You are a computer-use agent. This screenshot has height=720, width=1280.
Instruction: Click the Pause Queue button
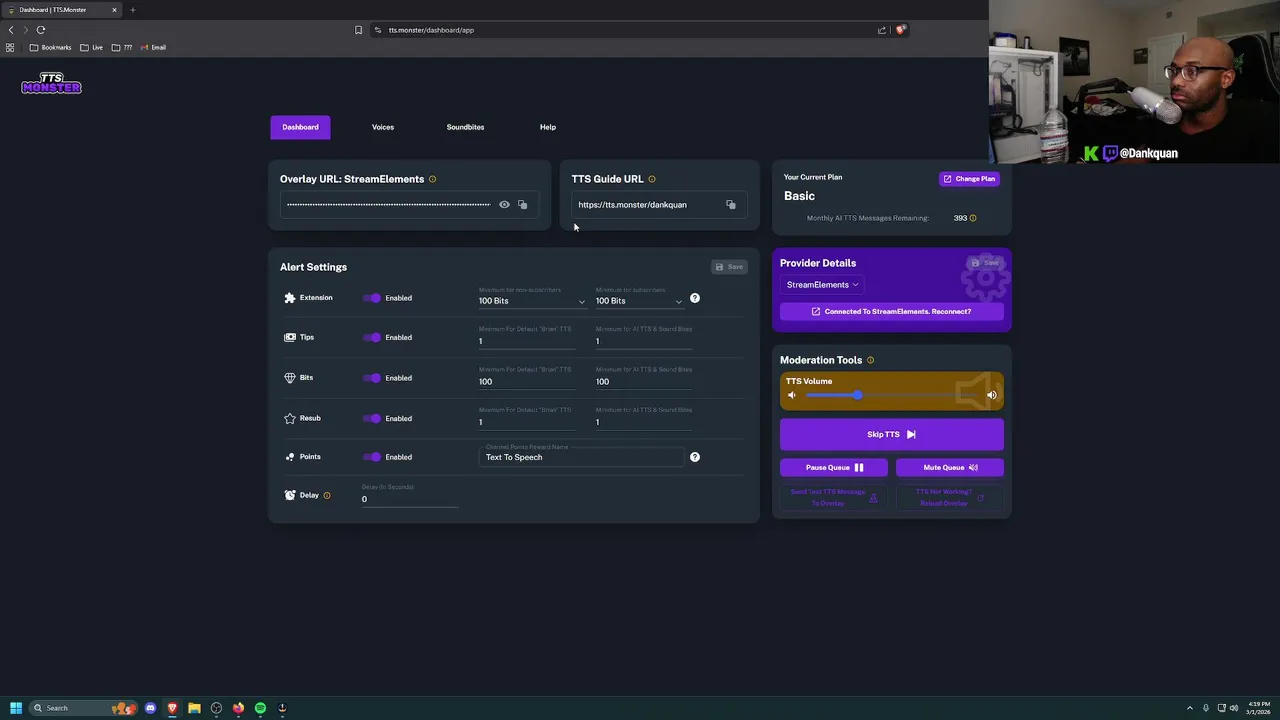pyautogui.click(x=835, y=467)
